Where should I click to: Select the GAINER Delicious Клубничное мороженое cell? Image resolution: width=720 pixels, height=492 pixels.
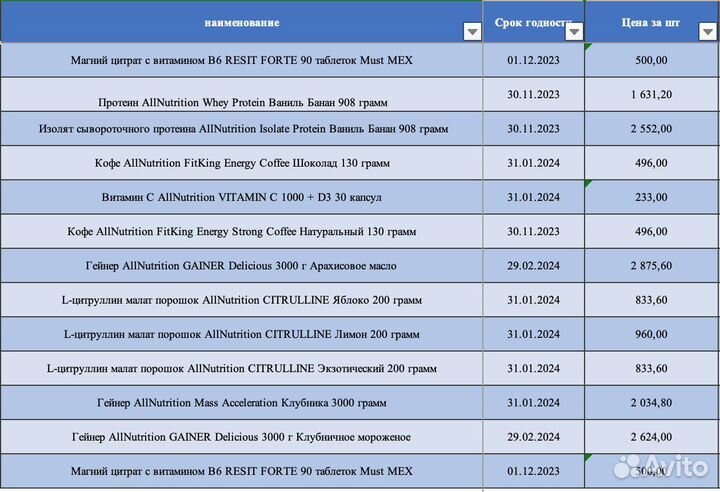pos(242,437)
